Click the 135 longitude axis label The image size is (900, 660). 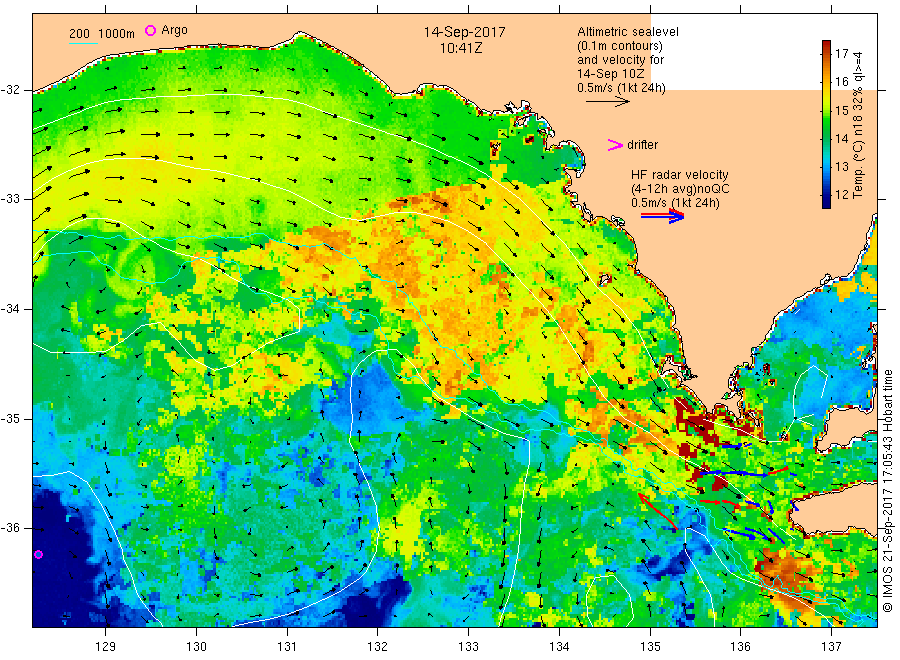(x=650, y=647)
